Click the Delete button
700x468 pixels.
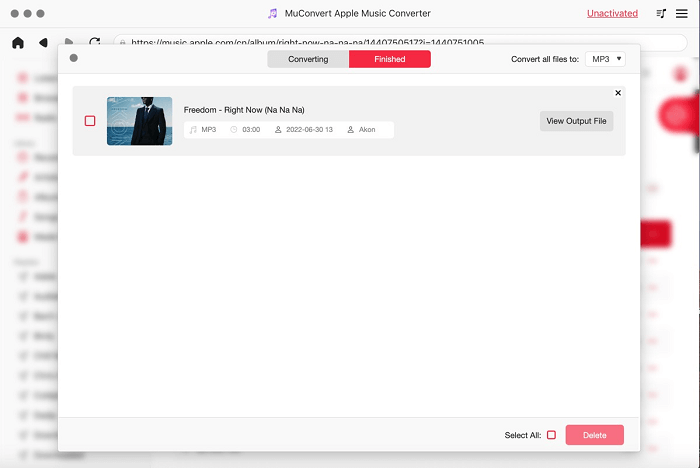click(595, 435)
